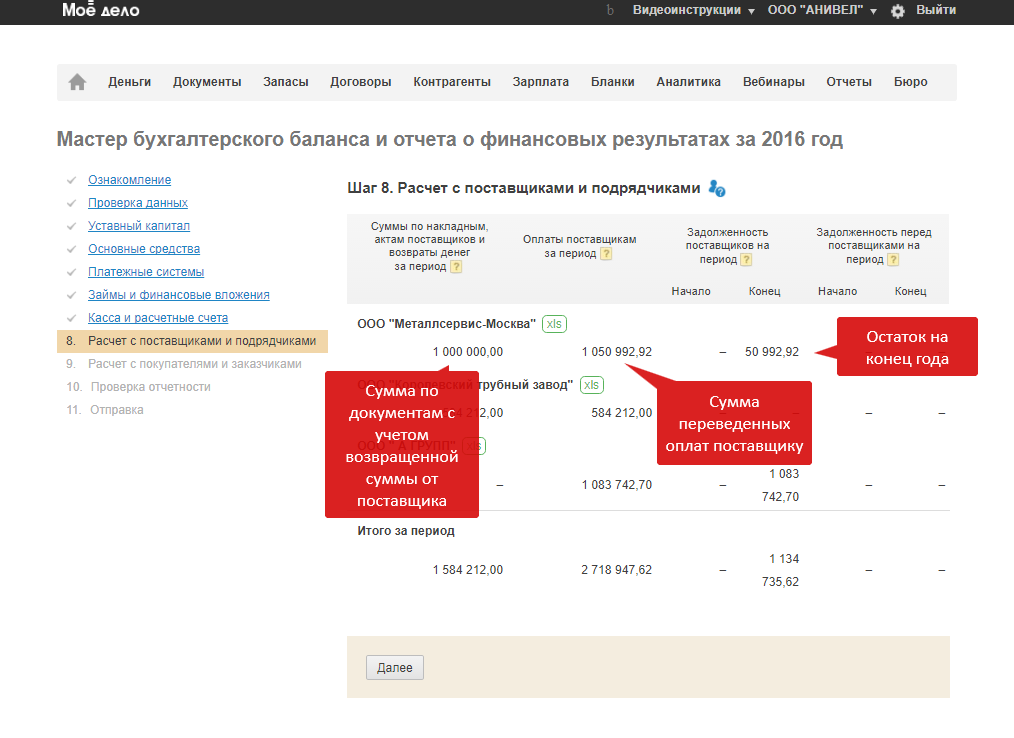Open the Зарплата menu
Image resolution: width=1014 pixels, height=738 pixels.
click(541, 82)
